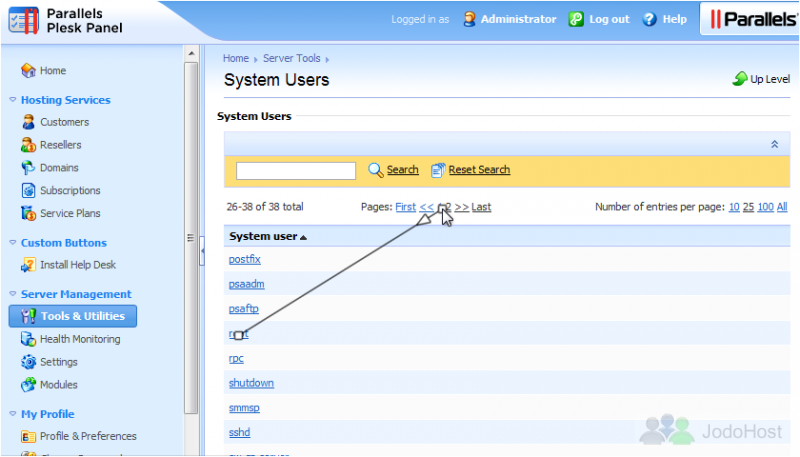Screen dimensions: 800x457
Task: Click the Modules icon
Action: pos(28,385)
